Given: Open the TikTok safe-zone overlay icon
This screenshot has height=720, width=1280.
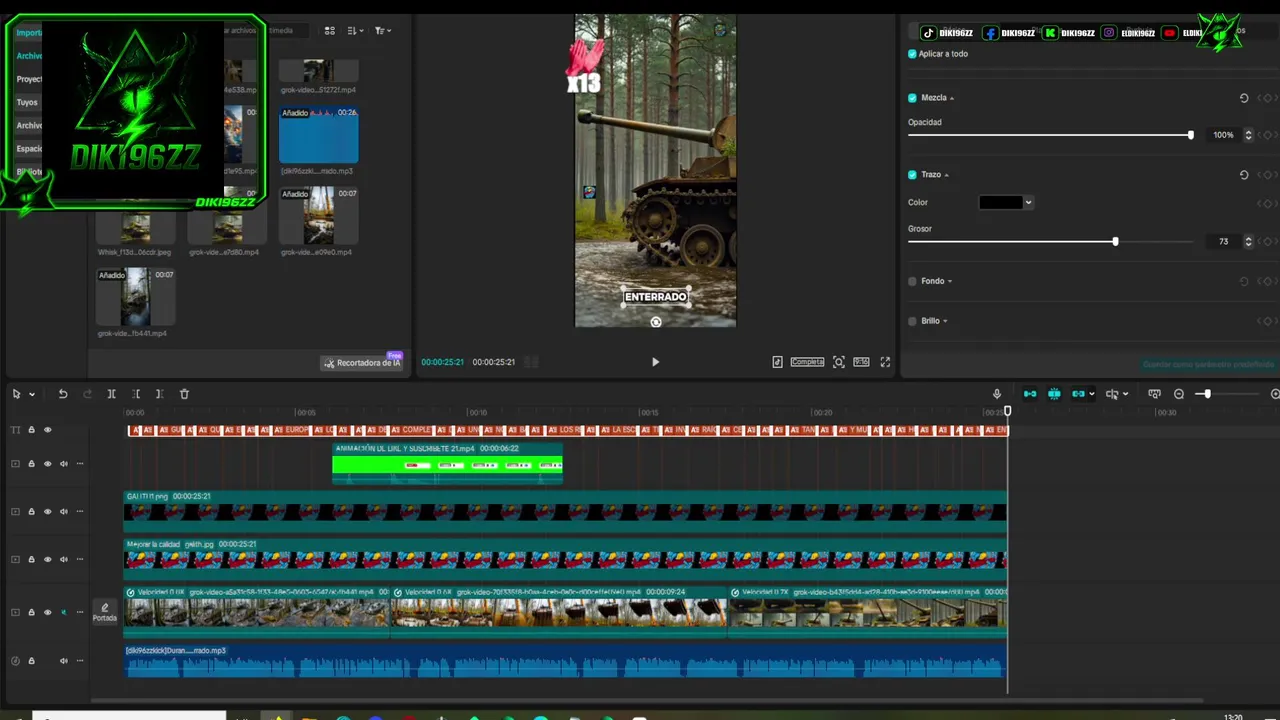Looking at the screenshot, I should [777, 362].
